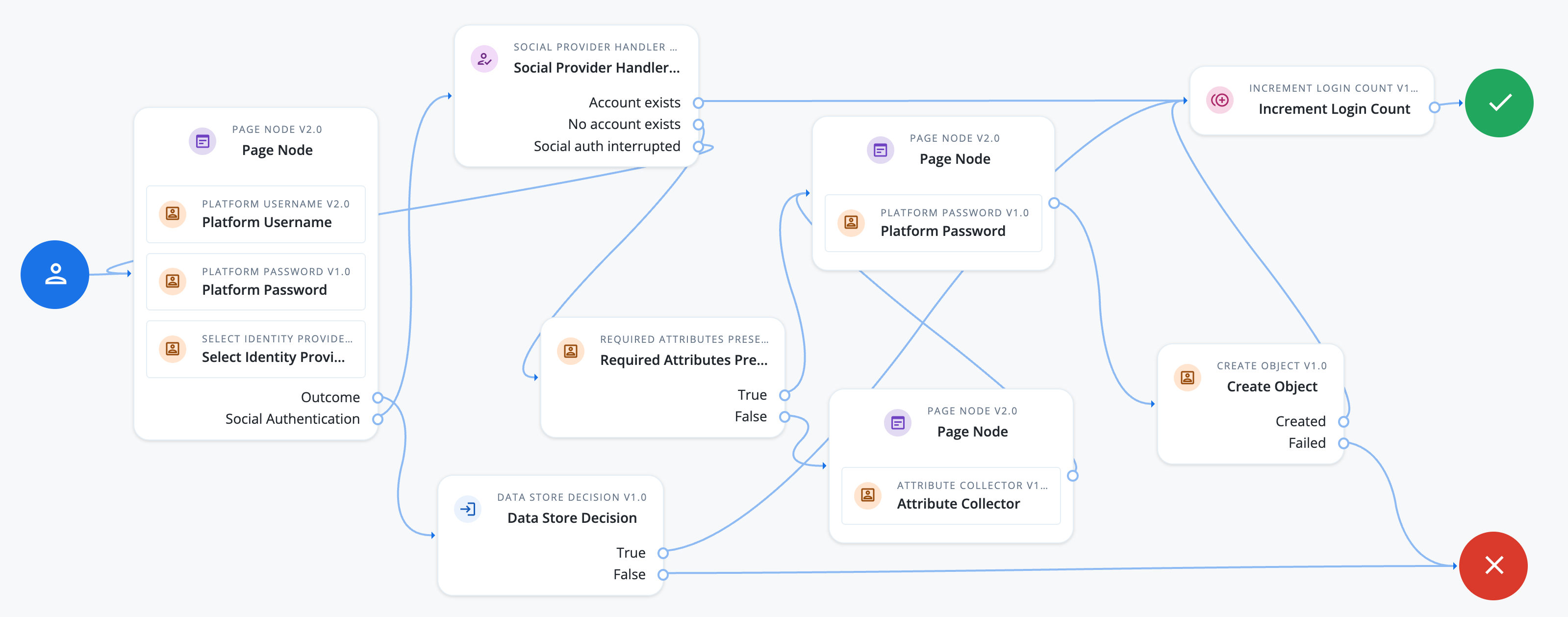Select the Required Attributes Present node title
Viewport: 1568px width, 617px height.
683,360
